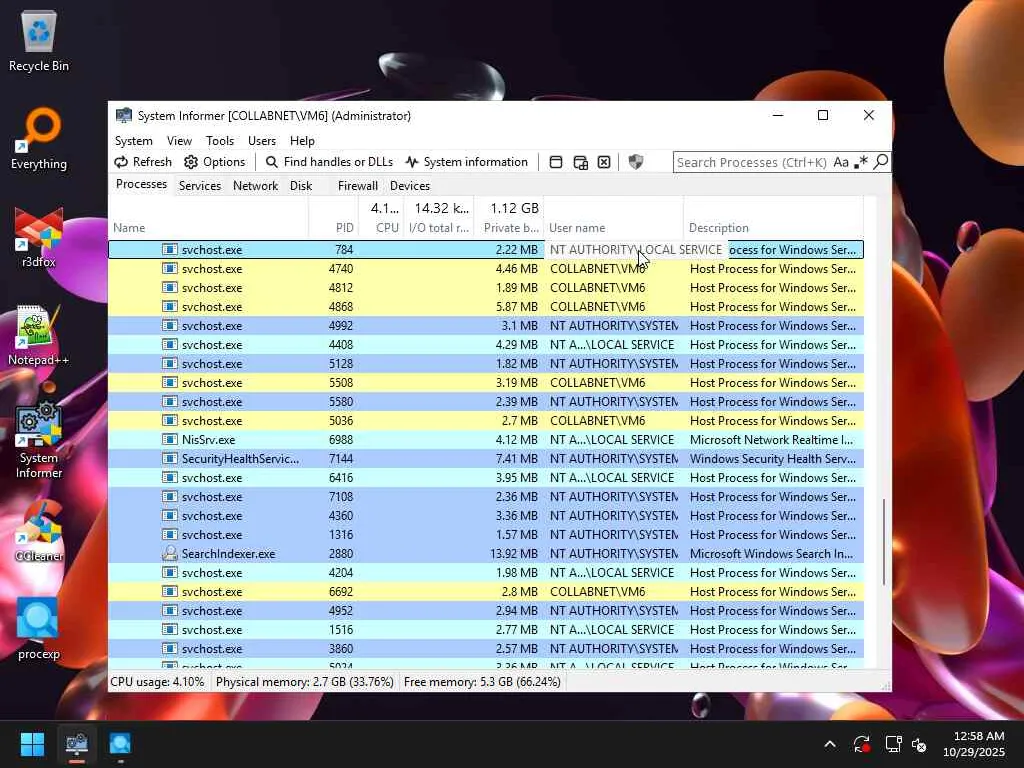Open Options from the toolbar
Image resolution: width=1024 pixels, height=768 pixels.
click(215, 162)
